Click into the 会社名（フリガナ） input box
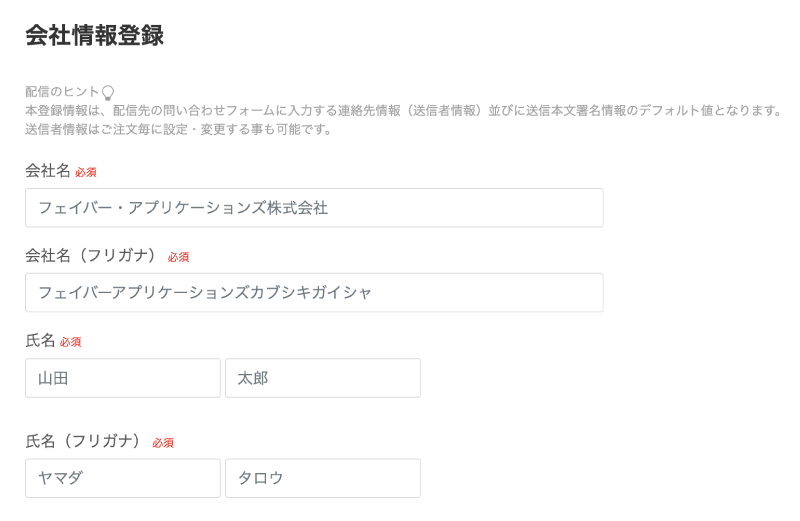Screen dimensions: 800x521 [314, 292]
